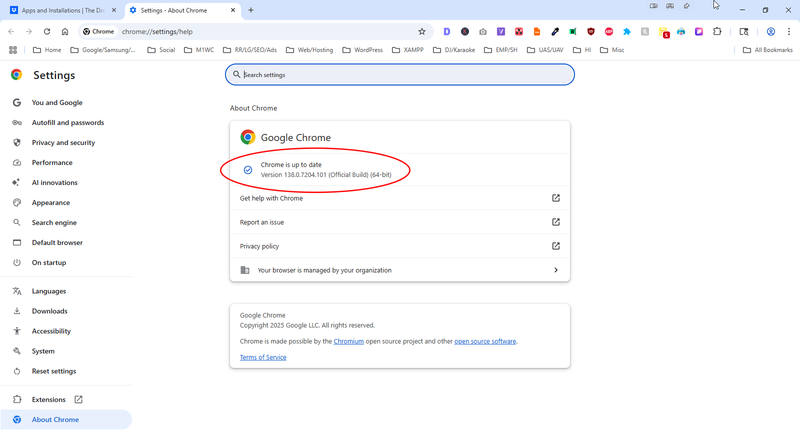The image size is (800, 435).
Task: Open the All Bookmarks folder
Action: point(768,50)
